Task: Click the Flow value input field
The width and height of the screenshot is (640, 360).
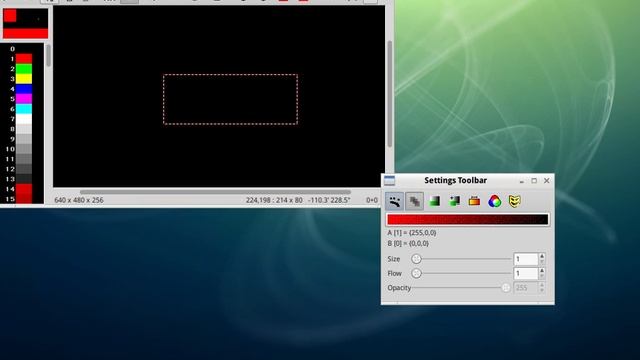Action: pyautogui.click(x=526, y=273)
